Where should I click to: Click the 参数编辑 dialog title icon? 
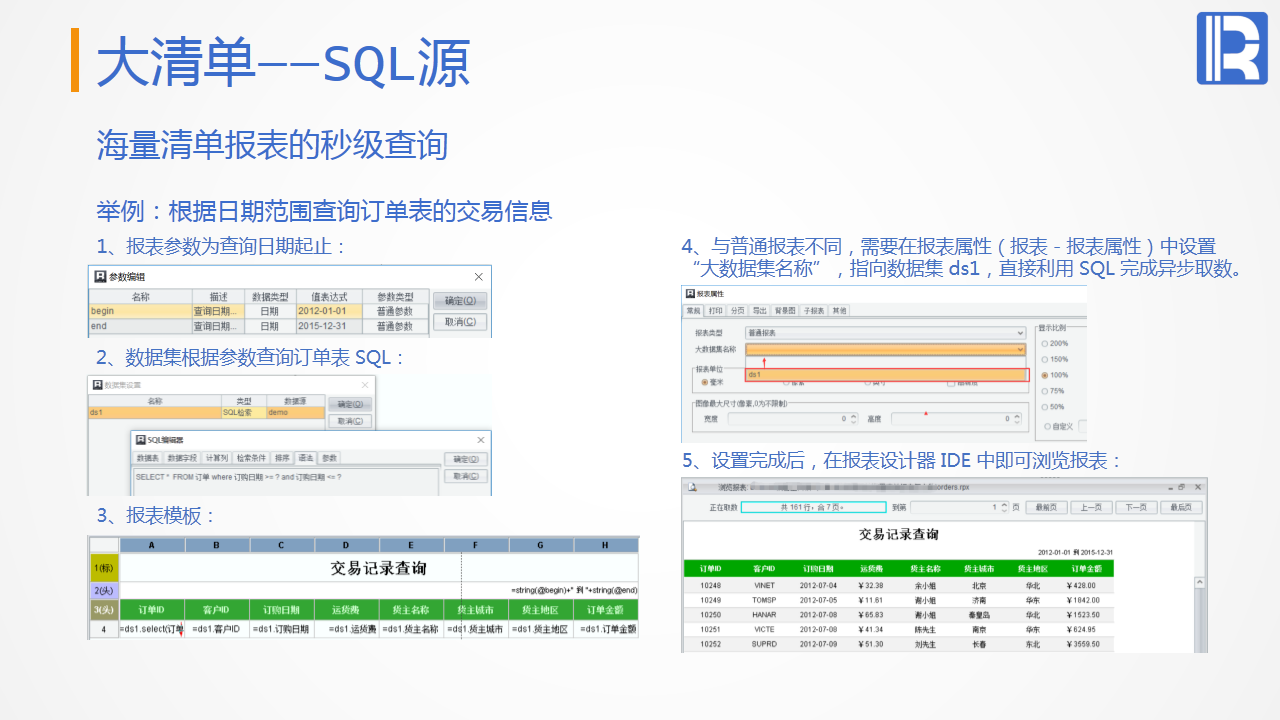point(100,277)
